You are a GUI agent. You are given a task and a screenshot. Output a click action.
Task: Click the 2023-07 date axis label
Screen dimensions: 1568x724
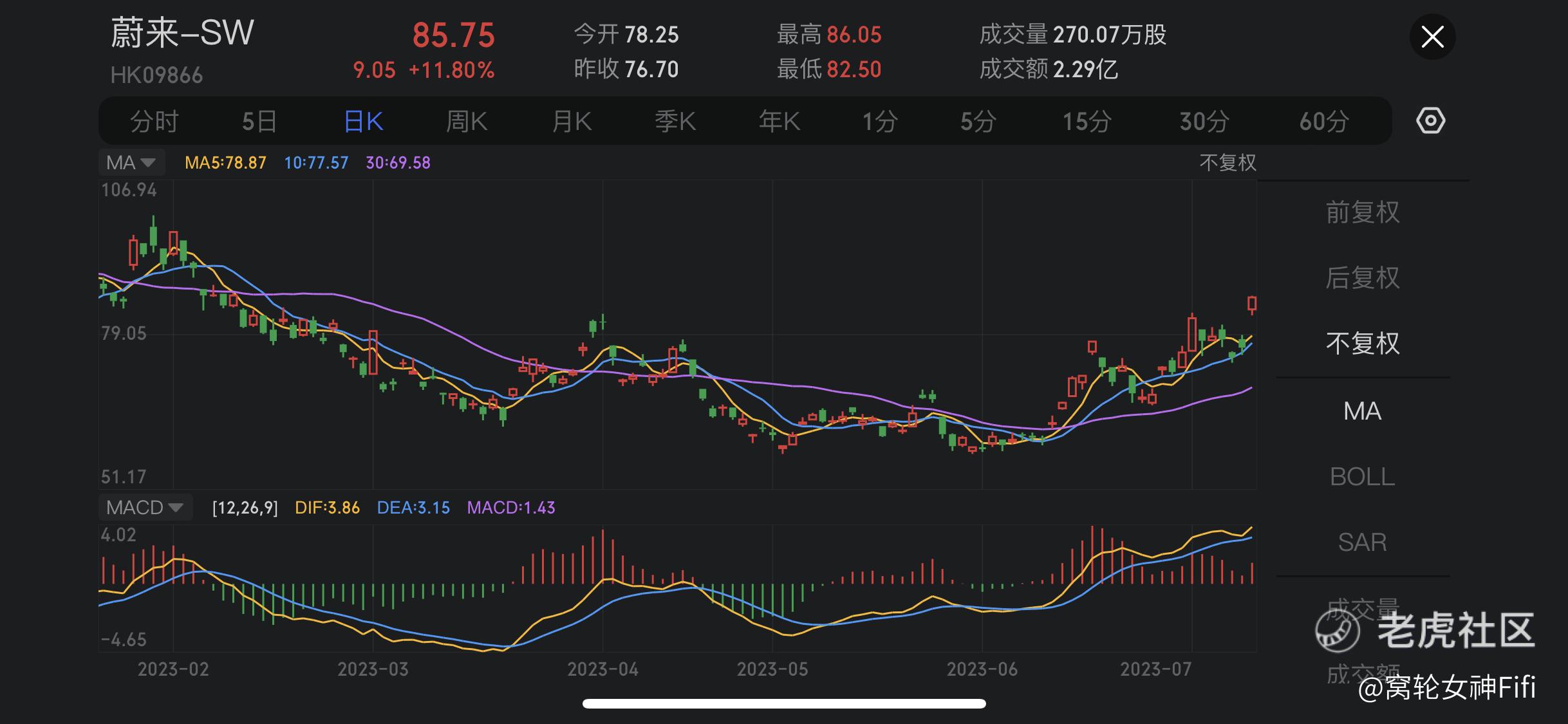[x=1155, y=669]
